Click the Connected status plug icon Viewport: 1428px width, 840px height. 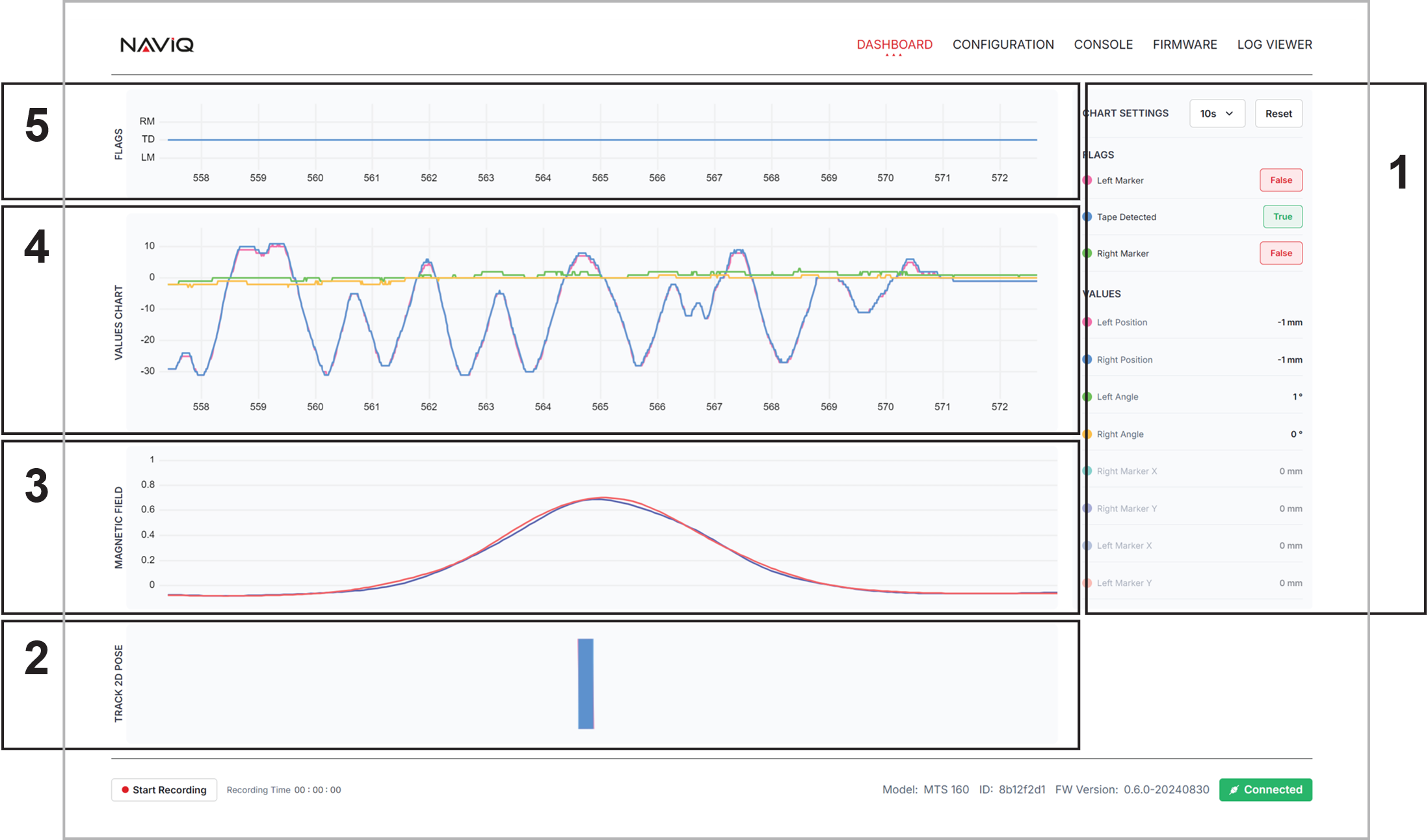point(1234,790)
